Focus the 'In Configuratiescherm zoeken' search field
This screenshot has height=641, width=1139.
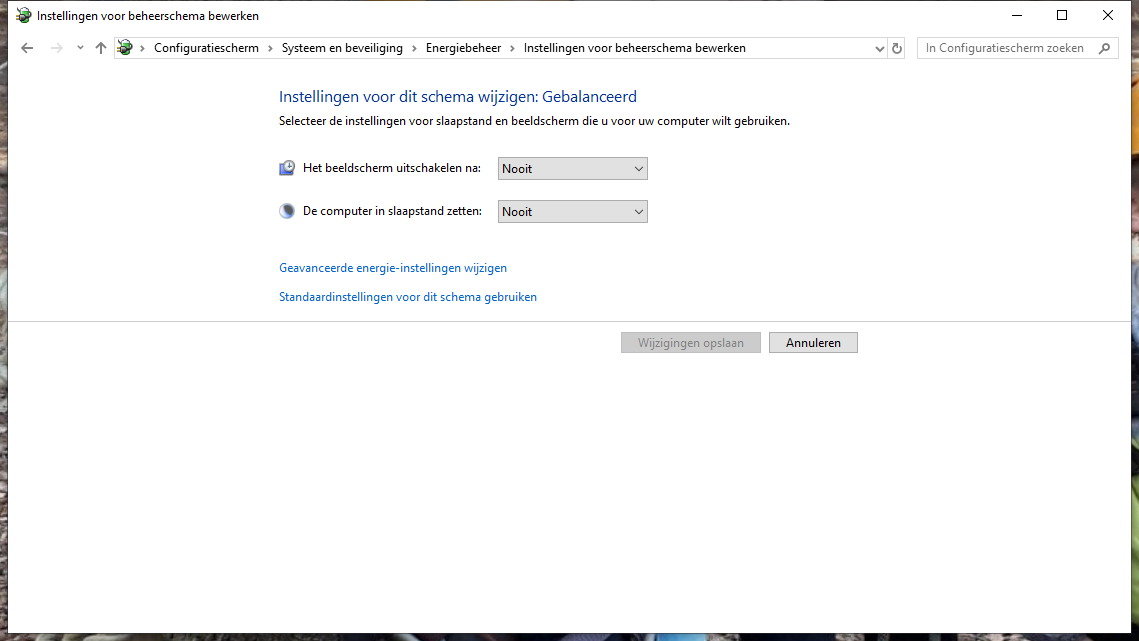pos(1005,48)
